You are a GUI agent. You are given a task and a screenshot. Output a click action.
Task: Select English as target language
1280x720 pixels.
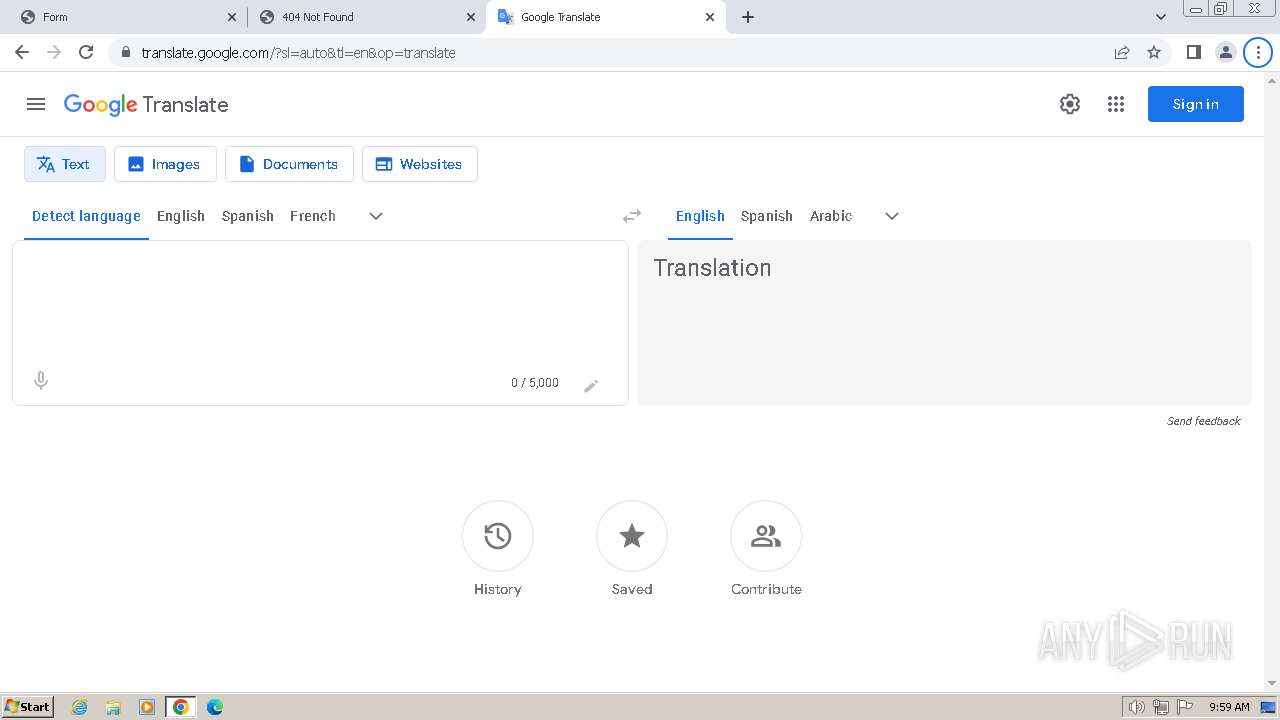click(700, 216)
